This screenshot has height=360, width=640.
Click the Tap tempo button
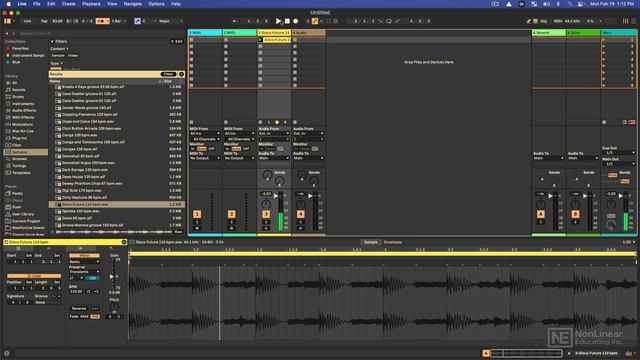tap(44, 21)
